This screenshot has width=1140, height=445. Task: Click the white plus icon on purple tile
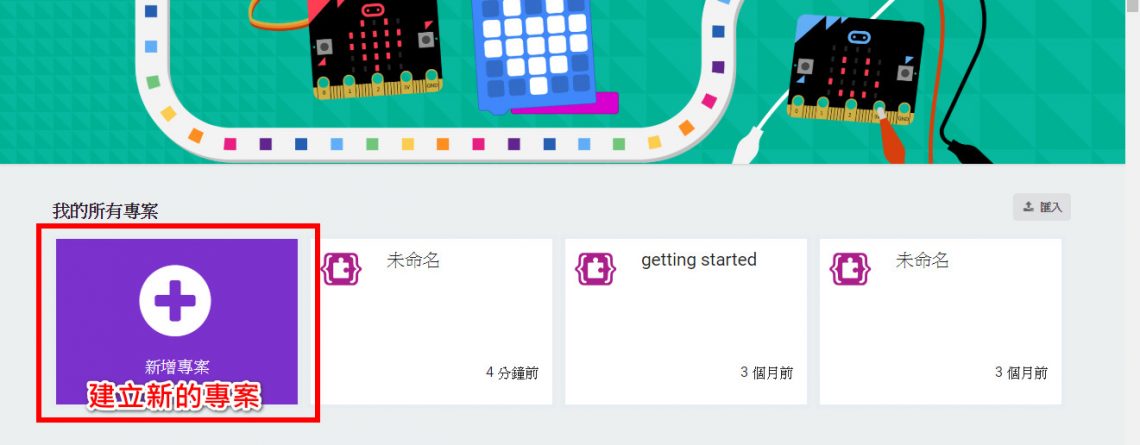click(x=175, y=300)
